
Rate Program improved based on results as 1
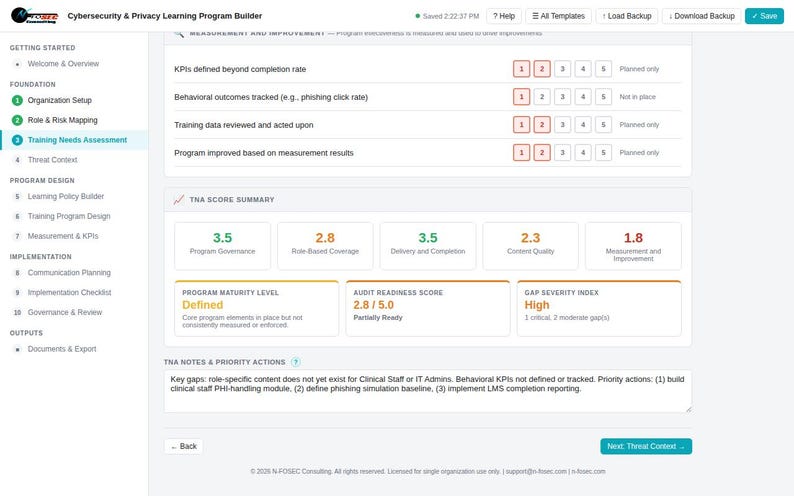click(521, 152)
